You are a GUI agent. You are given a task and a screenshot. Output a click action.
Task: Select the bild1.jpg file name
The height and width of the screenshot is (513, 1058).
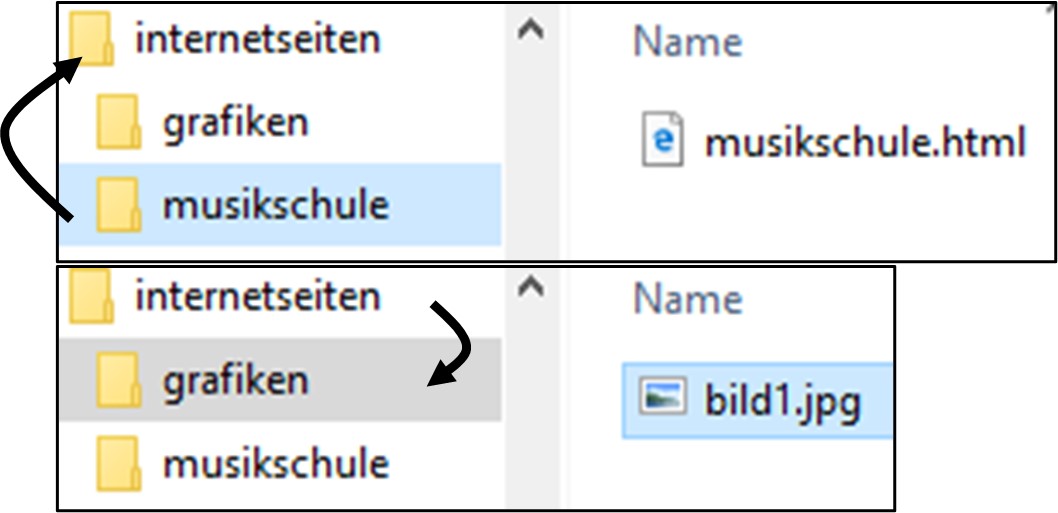point(782,402)
